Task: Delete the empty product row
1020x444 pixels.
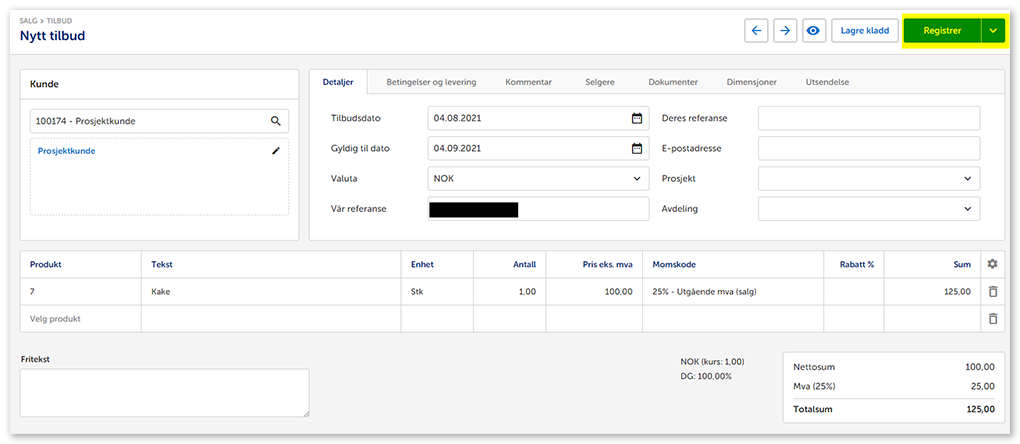Action: [x=992, y=319]
